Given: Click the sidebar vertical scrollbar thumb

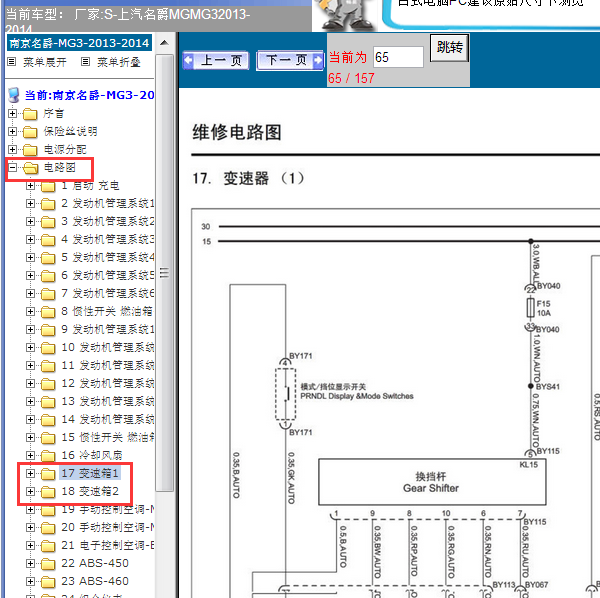Looking at the screenshot, I should pyautogui.click(x=165, y=273).
